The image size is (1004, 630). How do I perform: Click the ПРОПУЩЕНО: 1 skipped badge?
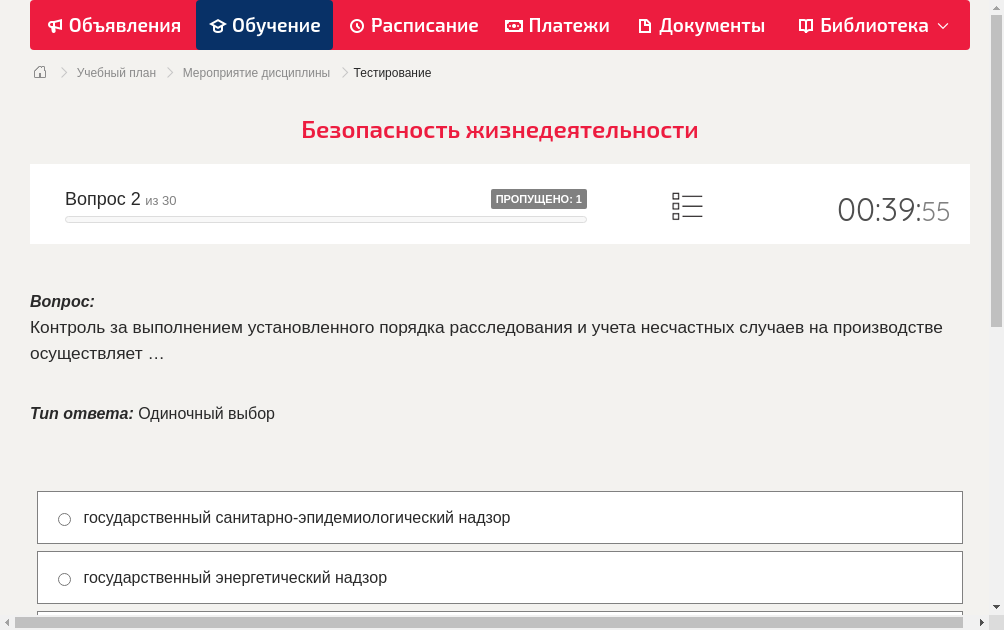[538, 199]
